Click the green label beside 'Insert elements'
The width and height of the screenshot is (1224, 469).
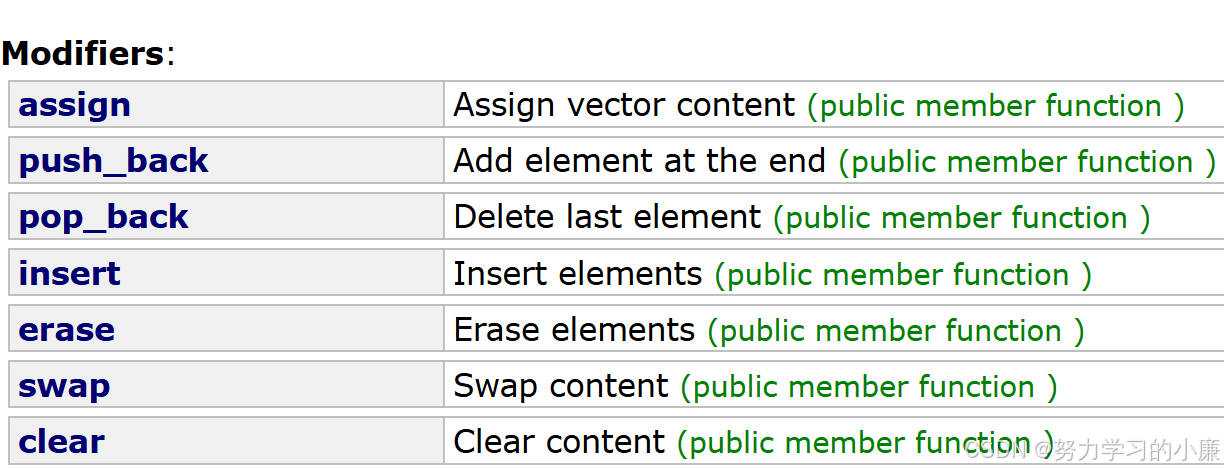903,274
